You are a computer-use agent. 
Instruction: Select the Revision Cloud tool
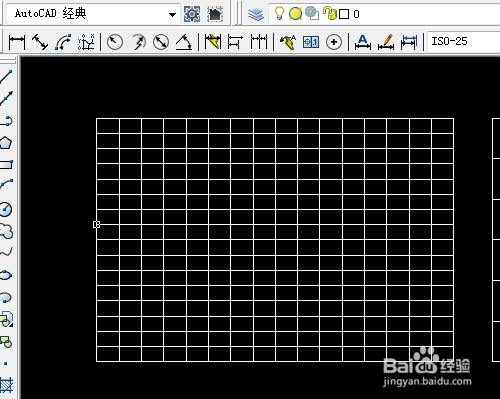coord(6,231)
